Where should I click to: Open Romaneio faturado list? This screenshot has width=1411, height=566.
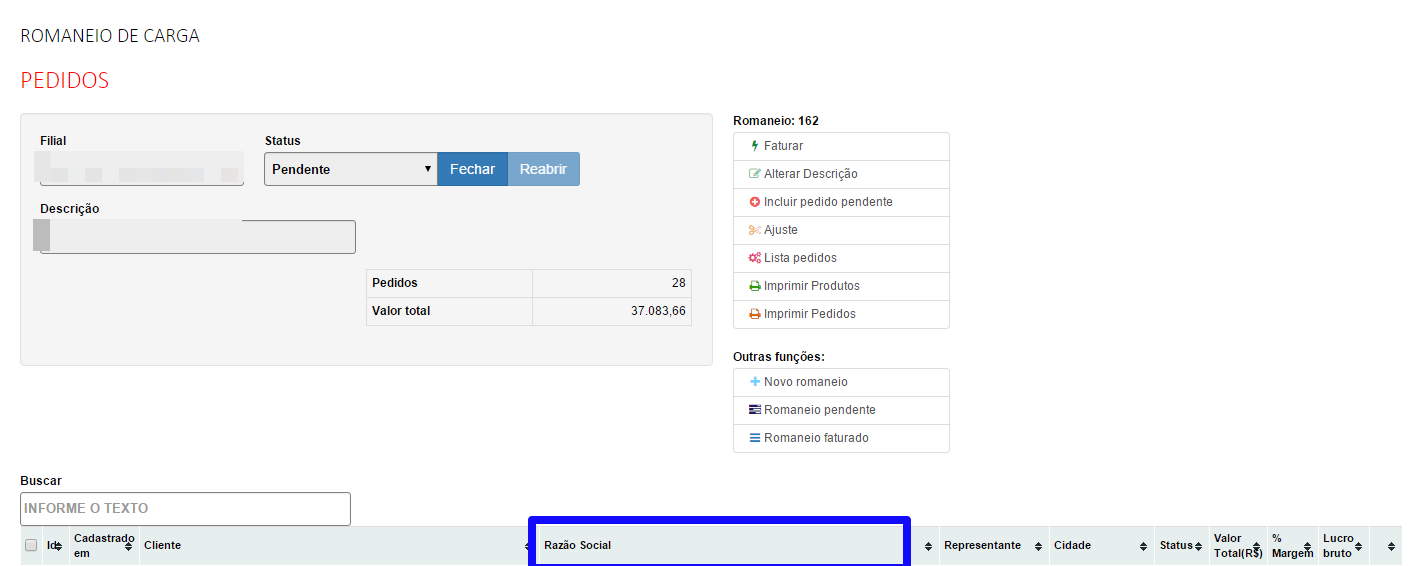(816, 438)
